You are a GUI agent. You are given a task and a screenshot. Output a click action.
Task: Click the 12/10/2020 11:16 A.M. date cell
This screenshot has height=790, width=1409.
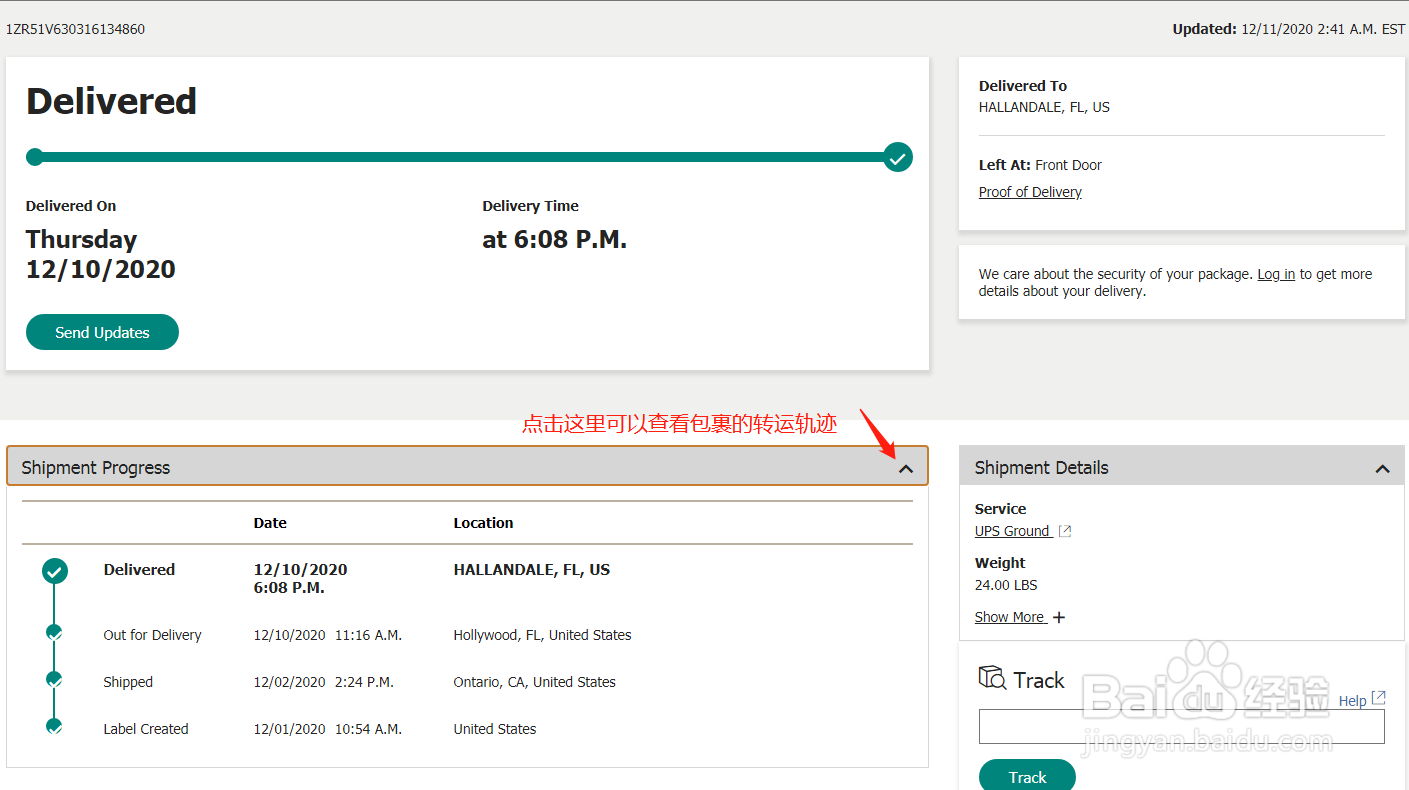[x=327, y=635]
